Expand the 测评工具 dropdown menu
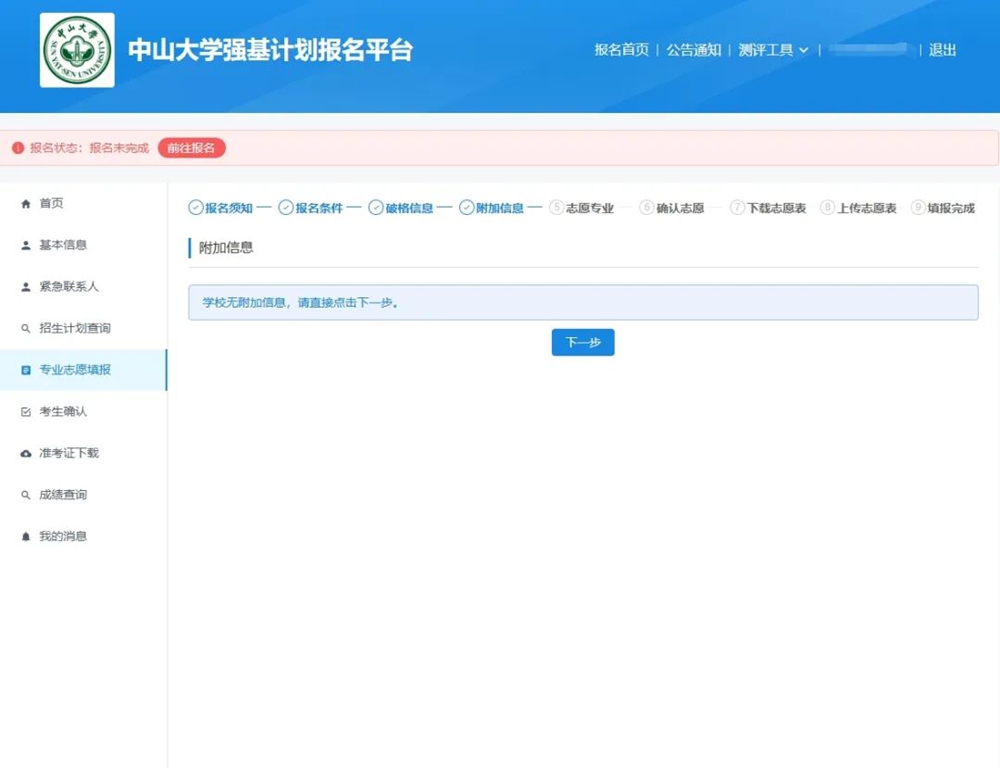The image size is (1000, 768). [x=773, y=50]
